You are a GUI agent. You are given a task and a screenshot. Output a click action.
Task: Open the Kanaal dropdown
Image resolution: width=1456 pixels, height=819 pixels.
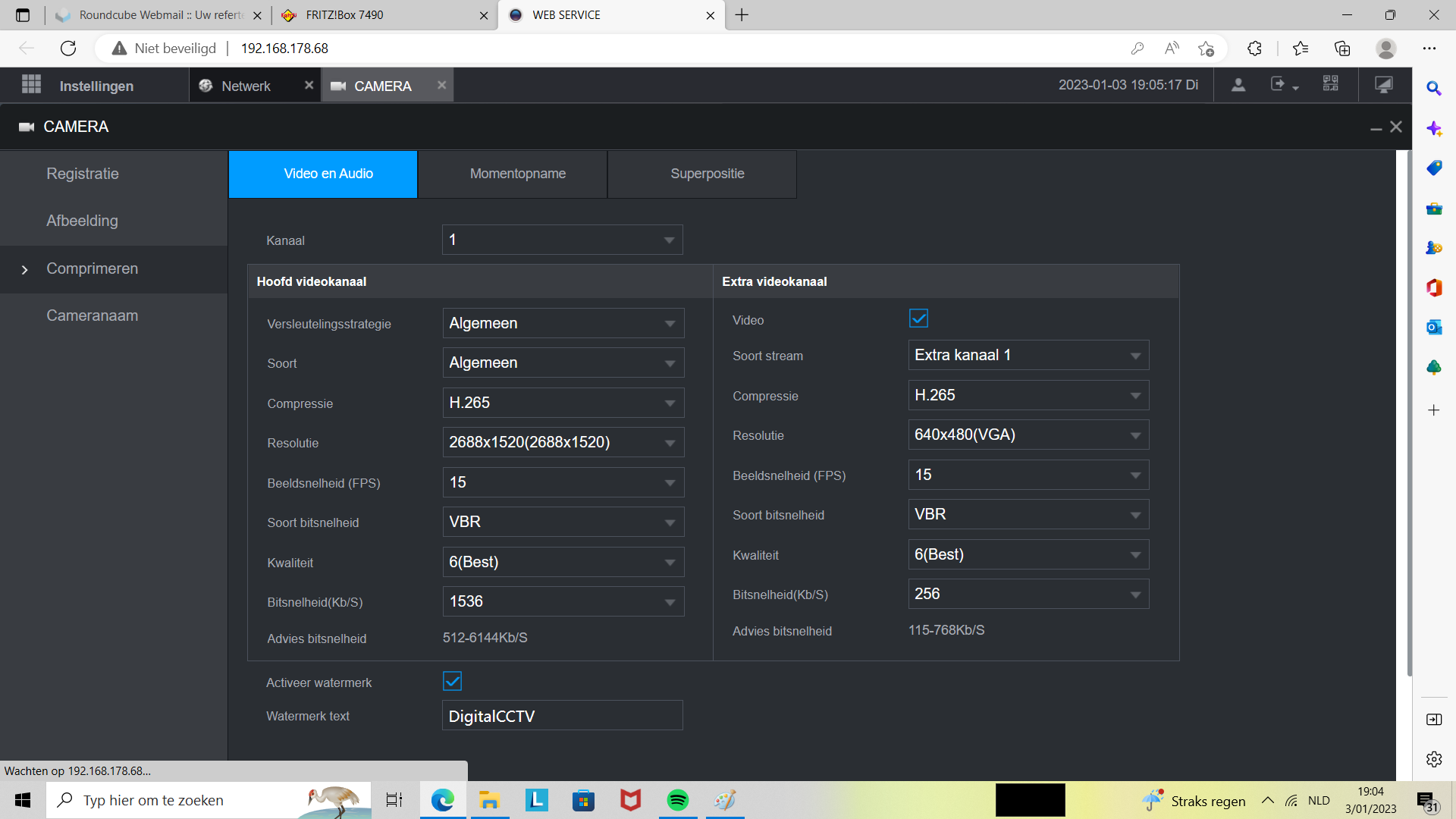562,240
